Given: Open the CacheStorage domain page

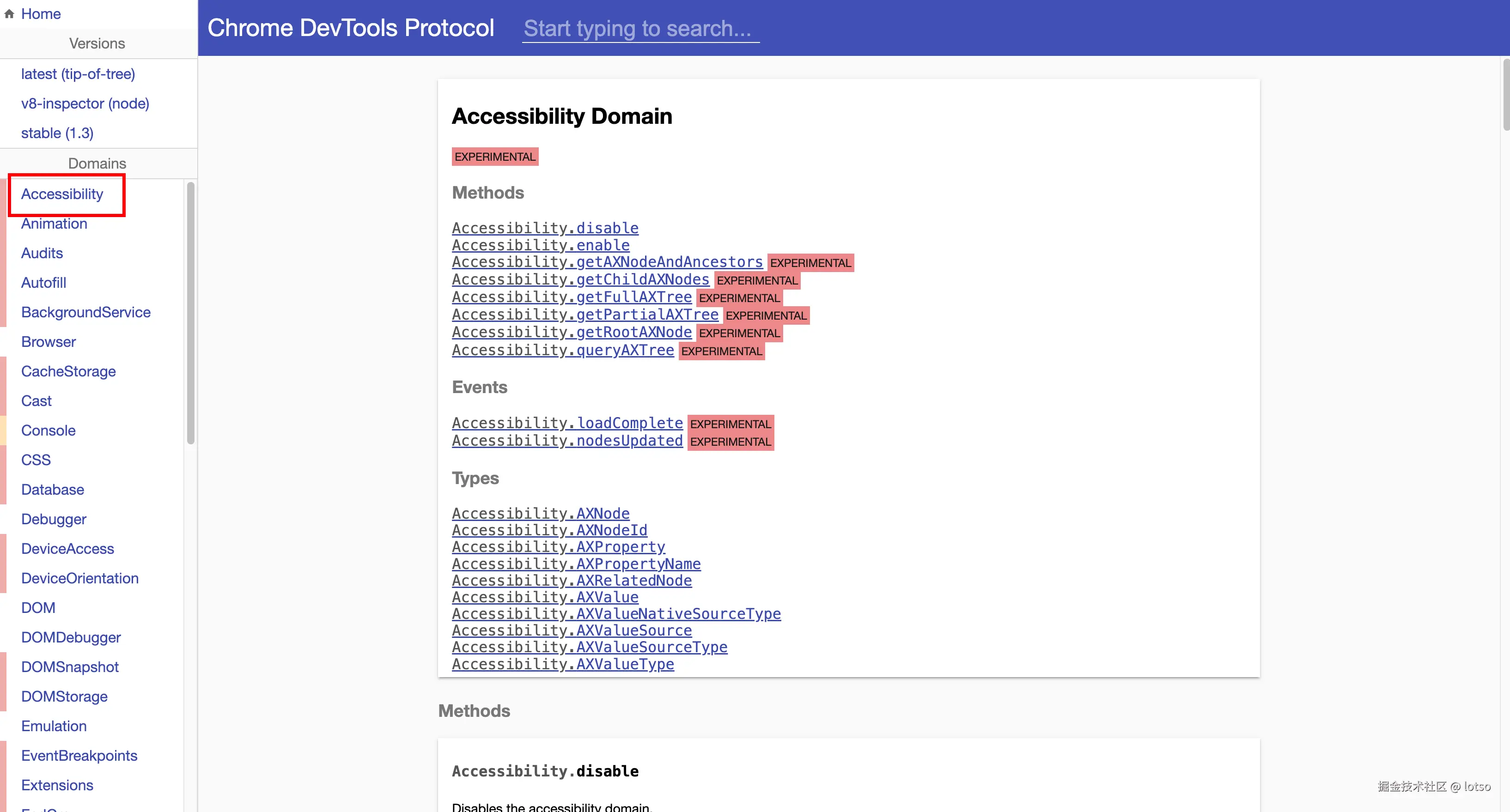Looking at the screenshot, I should pyautogui.click(x=68, y=371).
